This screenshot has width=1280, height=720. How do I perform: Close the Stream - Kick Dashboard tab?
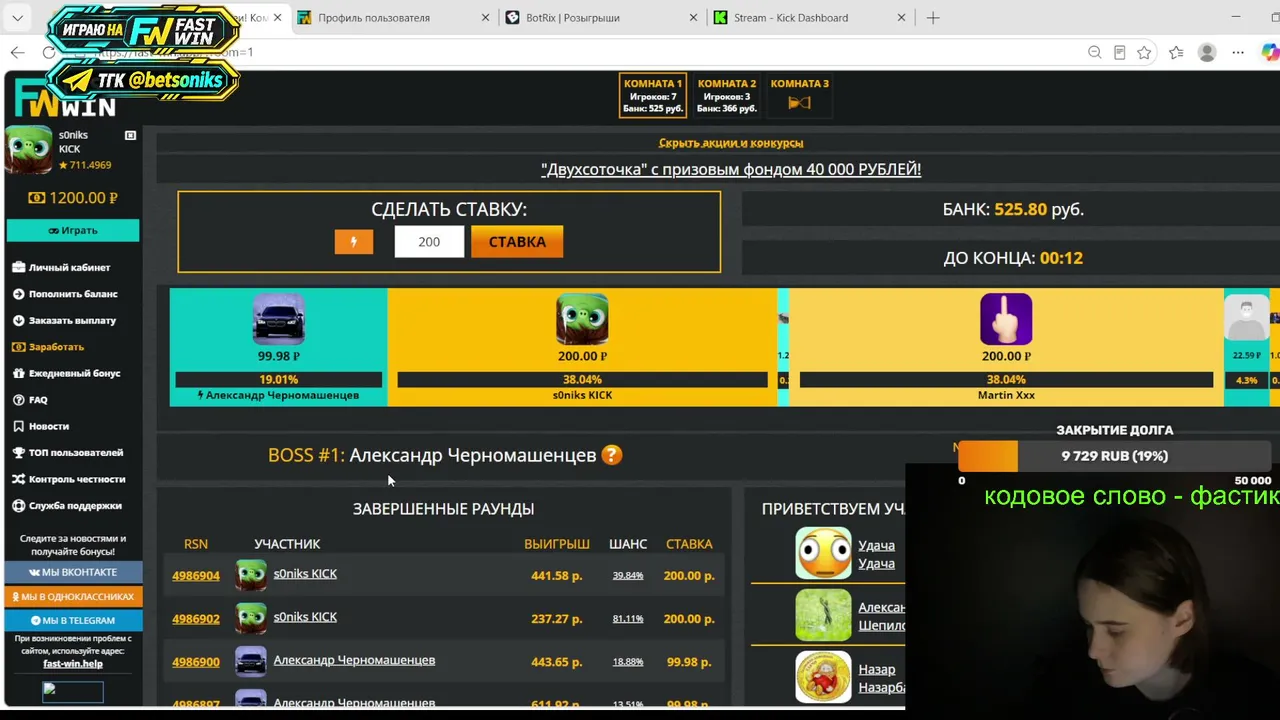pos(901,18)
